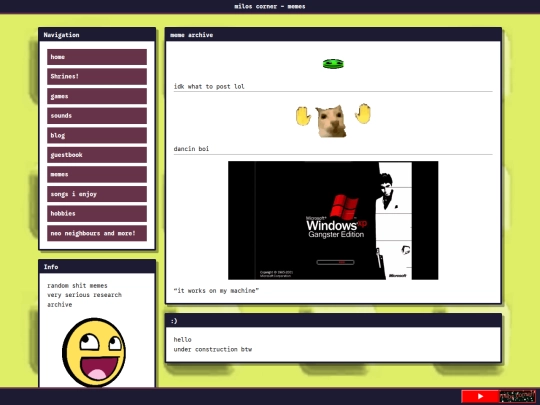Click the awesome smiley face image
The image size is (540, 405).
click(x=94, y=352)
